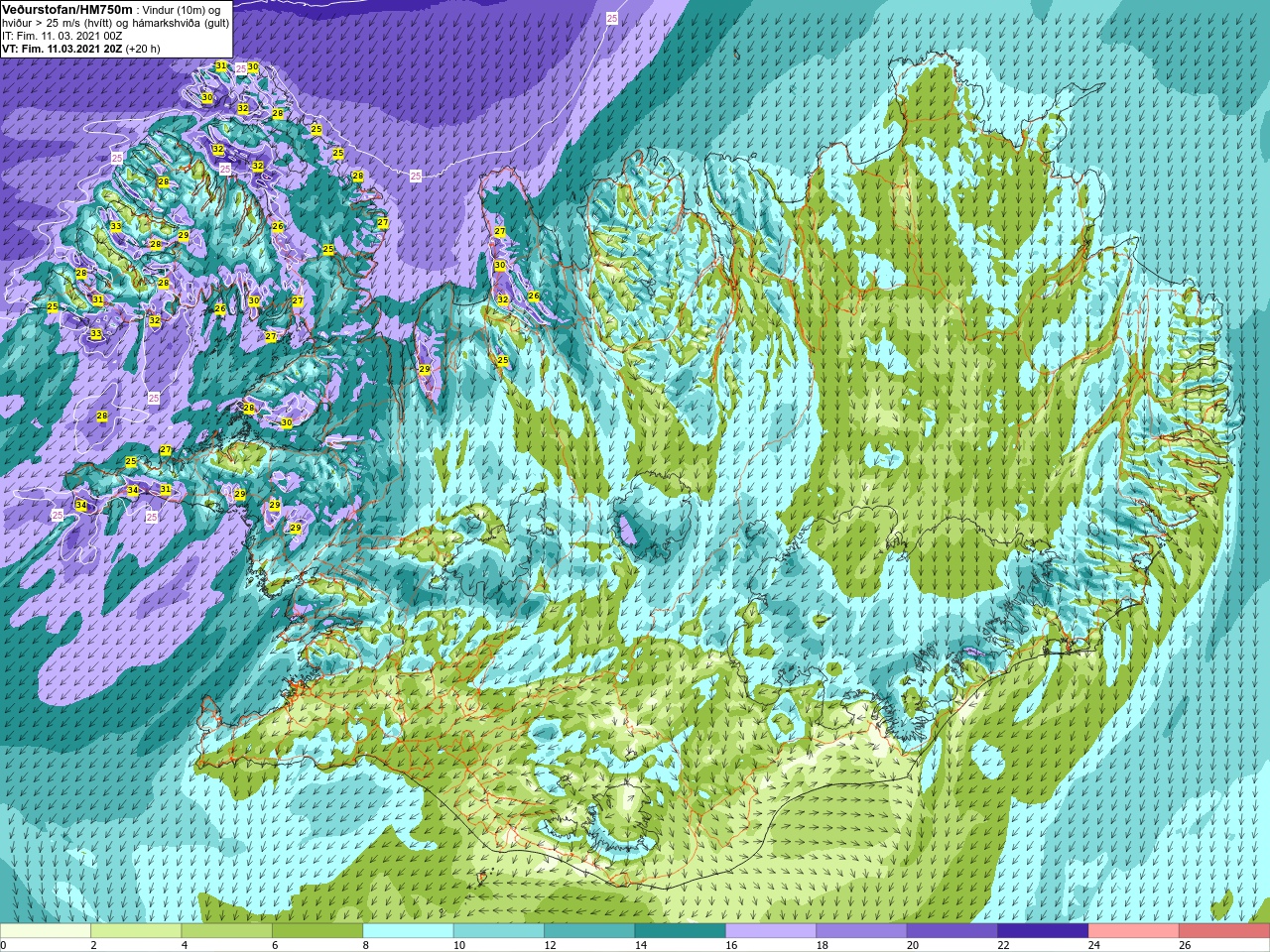
Task: Click the legend scale number "24"
Action: pyautogui.click(x=1094, y=945)
